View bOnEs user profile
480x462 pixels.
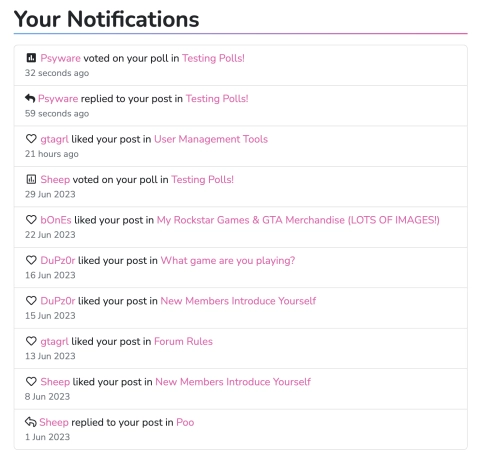56,220
